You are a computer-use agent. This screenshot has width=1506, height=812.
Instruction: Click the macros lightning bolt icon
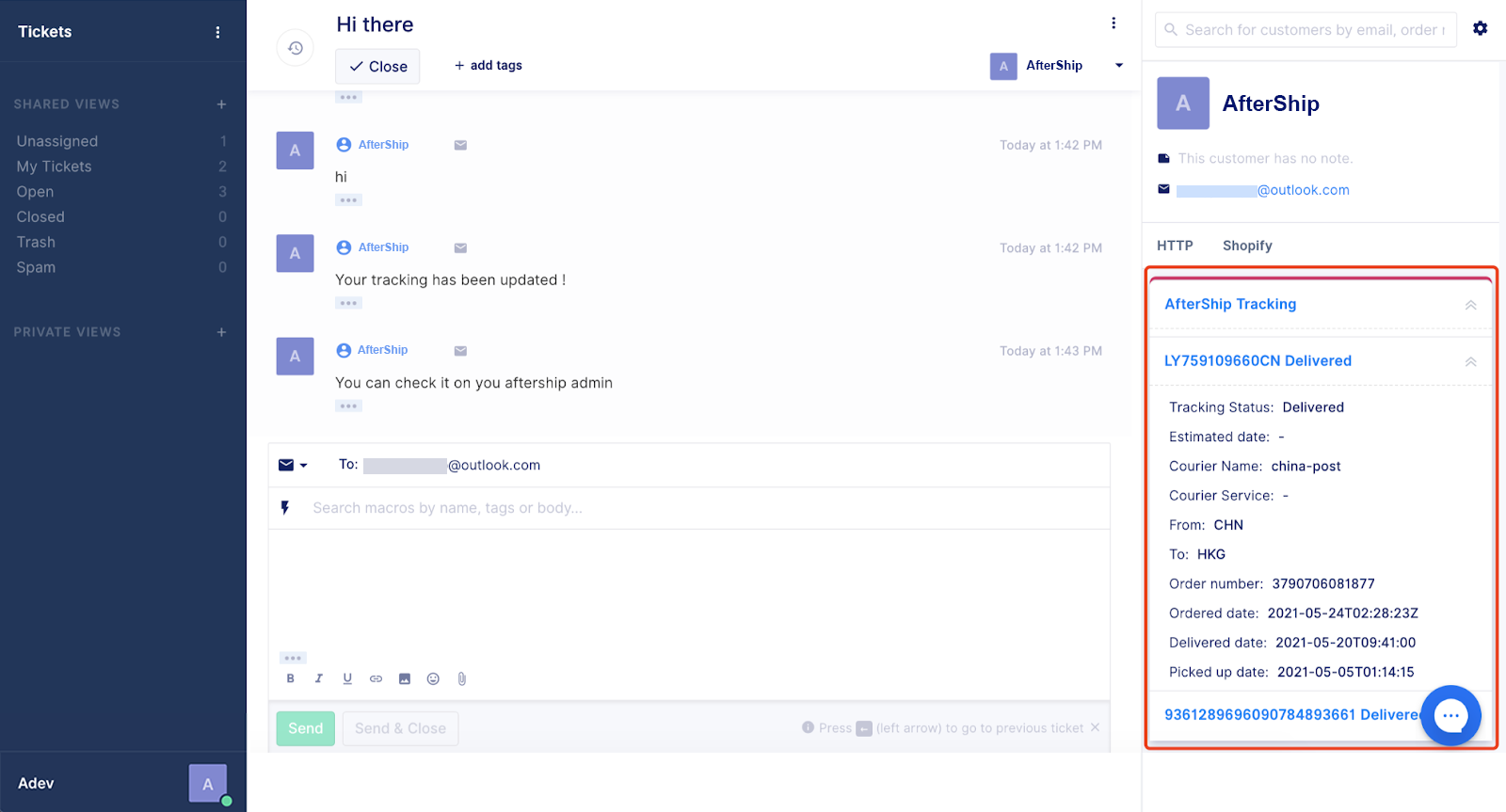point(285,508)
